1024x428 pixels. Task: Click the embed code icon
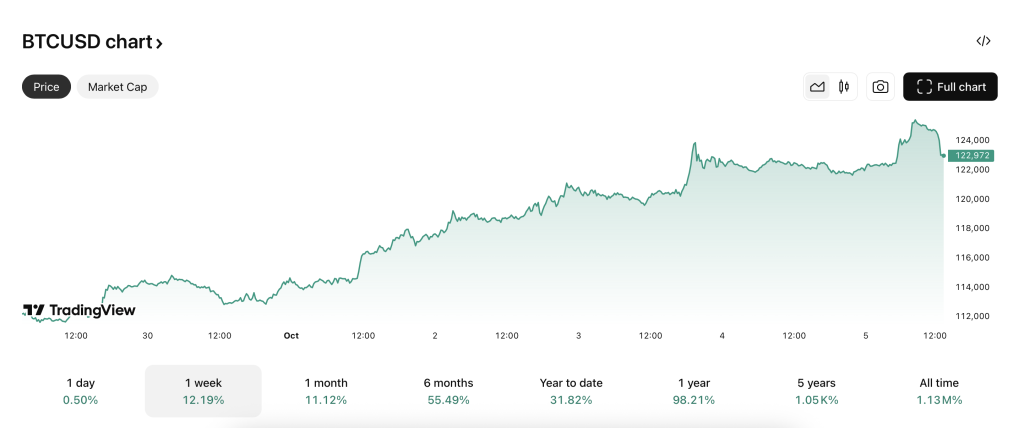[x=983, y=41]
